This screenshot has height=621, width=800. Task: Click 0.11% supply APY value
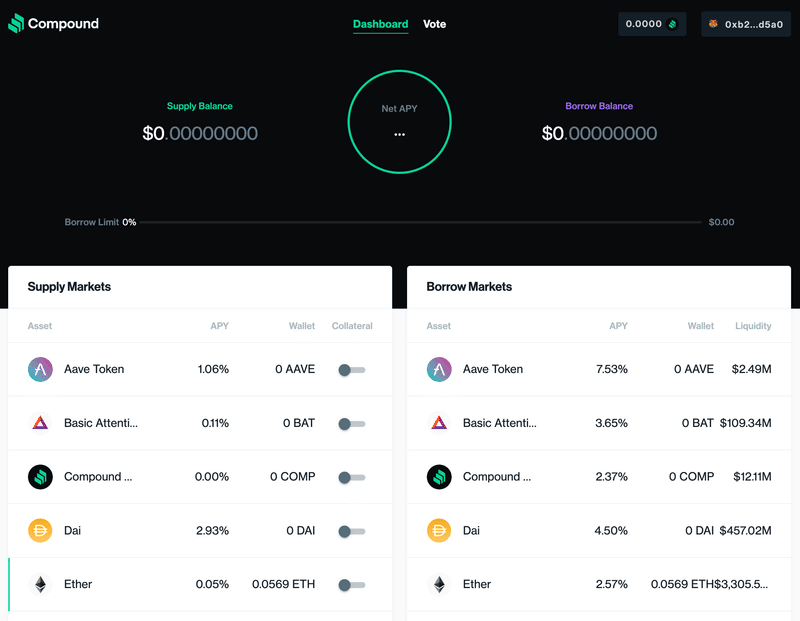pyautogui.click(x=215, y=423)
